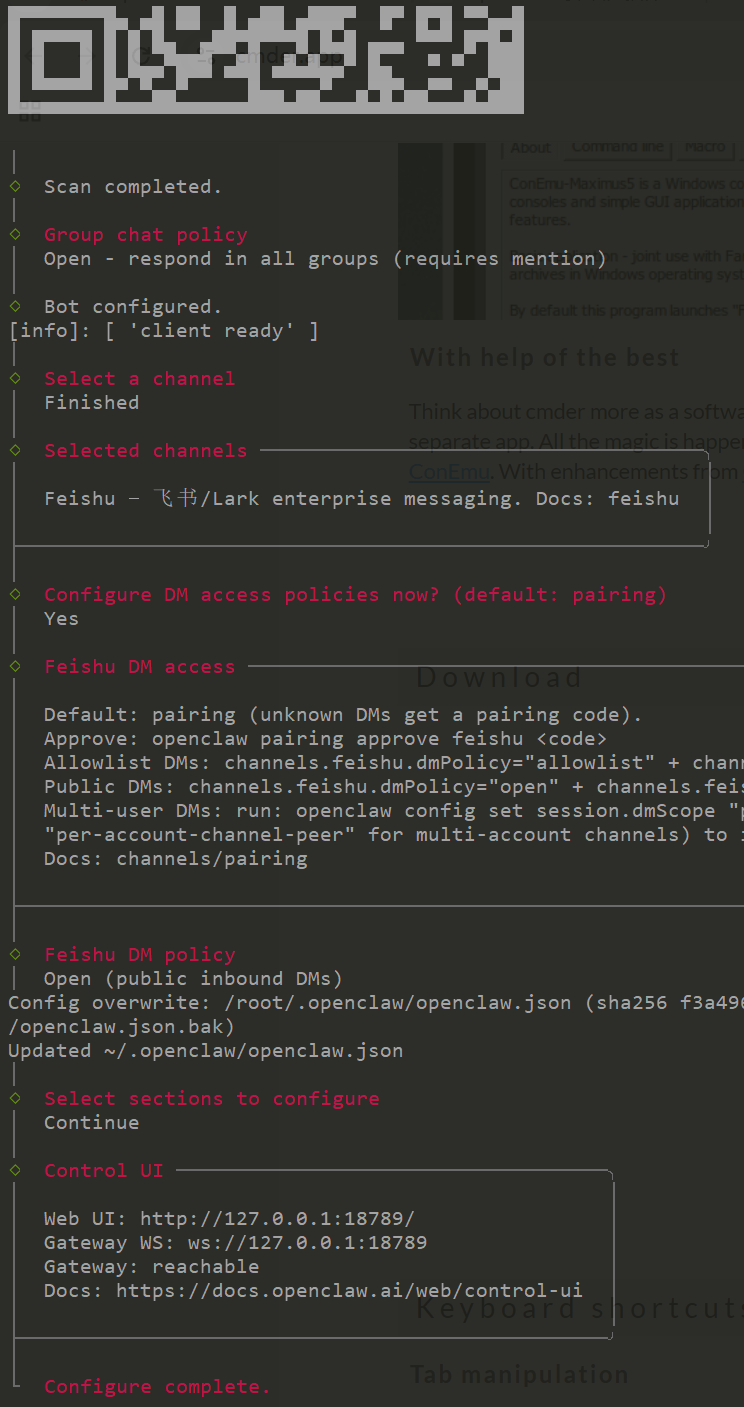The height and width of the screenshot is (1407, 744).
Task: Click 'Configure DM access policies now?' prompt
Action: pos(355,595)
